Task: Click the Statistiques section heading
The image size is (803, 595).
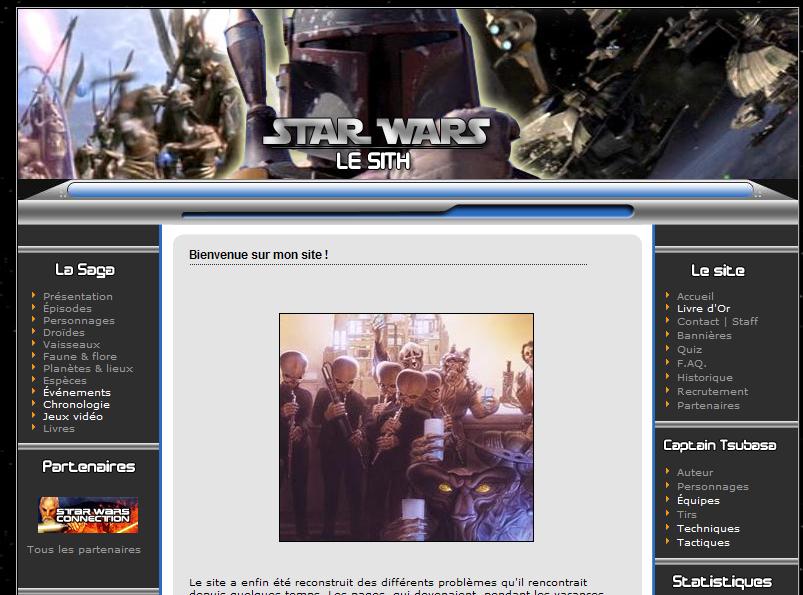Action: [x=722, y=581]
